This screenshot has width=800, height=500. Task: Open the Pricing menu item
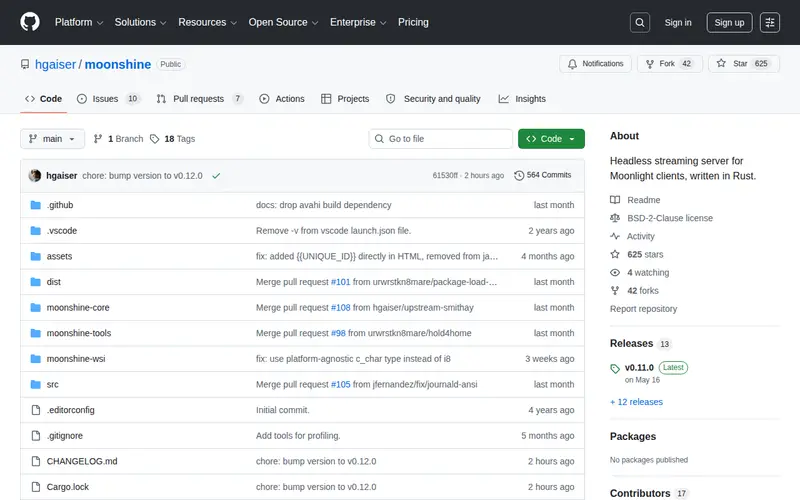pyautogui.click(x=413, y=22)
